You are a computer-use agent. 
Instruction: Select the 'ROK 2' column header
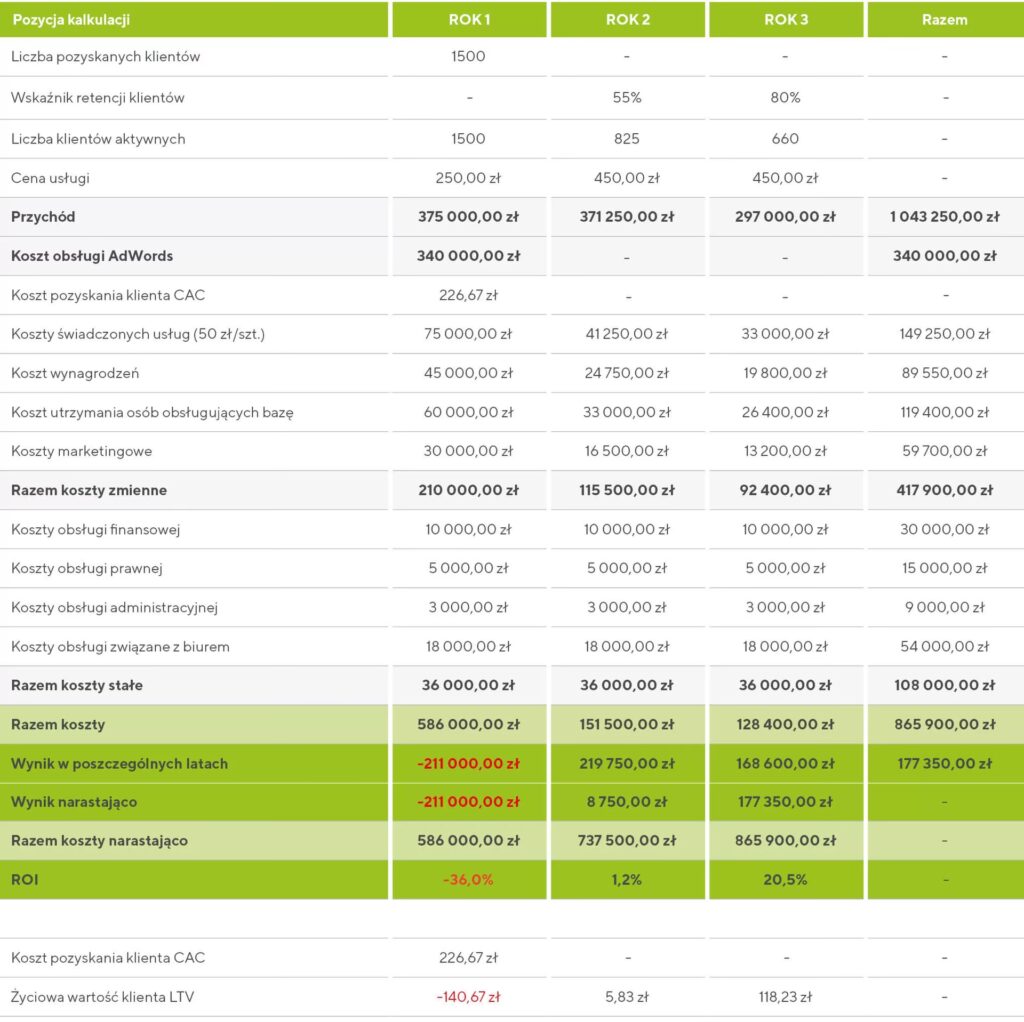pos(627,19)
